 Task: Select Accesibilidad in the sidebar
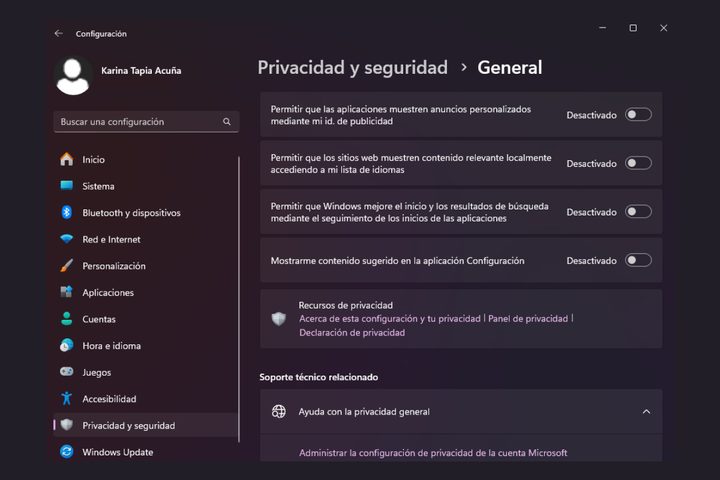click(x=109, y=399)
